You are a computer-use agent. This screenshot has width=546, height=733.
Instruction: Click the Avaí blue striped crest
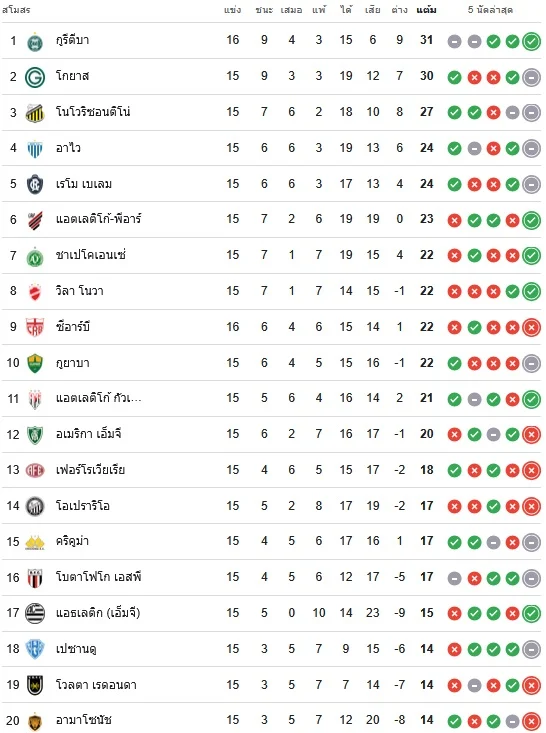[35, 149]
